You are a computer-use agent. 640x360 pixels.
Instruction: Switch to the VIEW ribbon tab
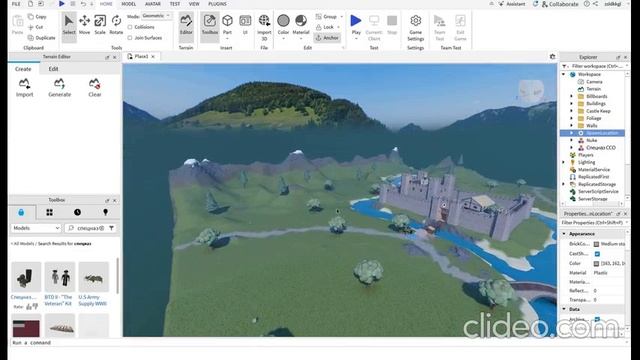pos(194,4)
